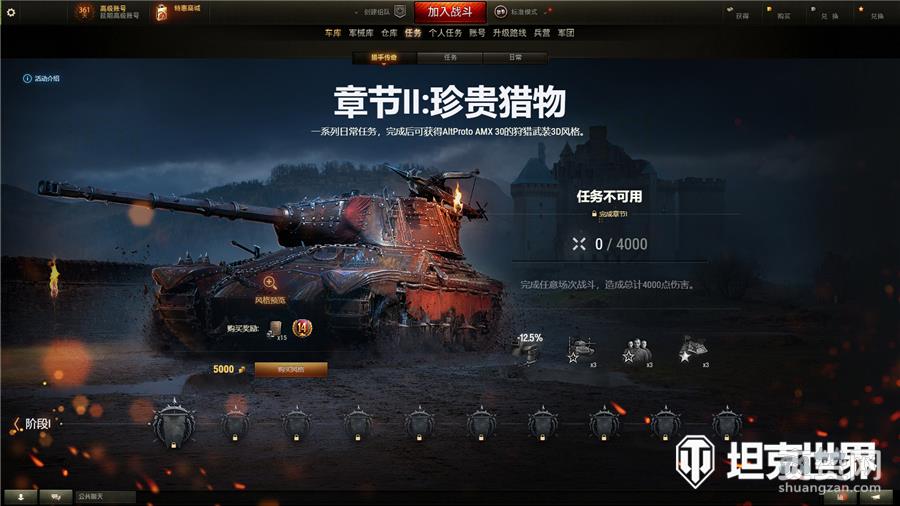Open the settings gear menu
The width and height of the screenshot is (900, 506).
coord(11,11)
